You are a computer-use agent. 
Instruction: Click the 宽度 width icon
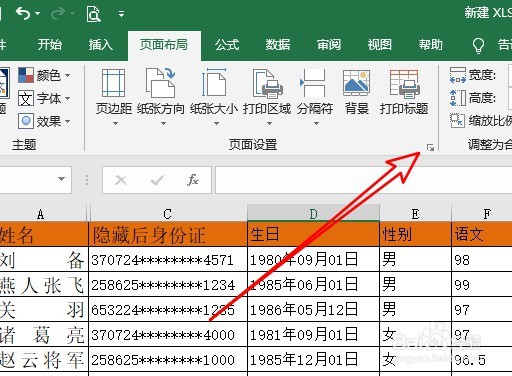click(458, 75)
